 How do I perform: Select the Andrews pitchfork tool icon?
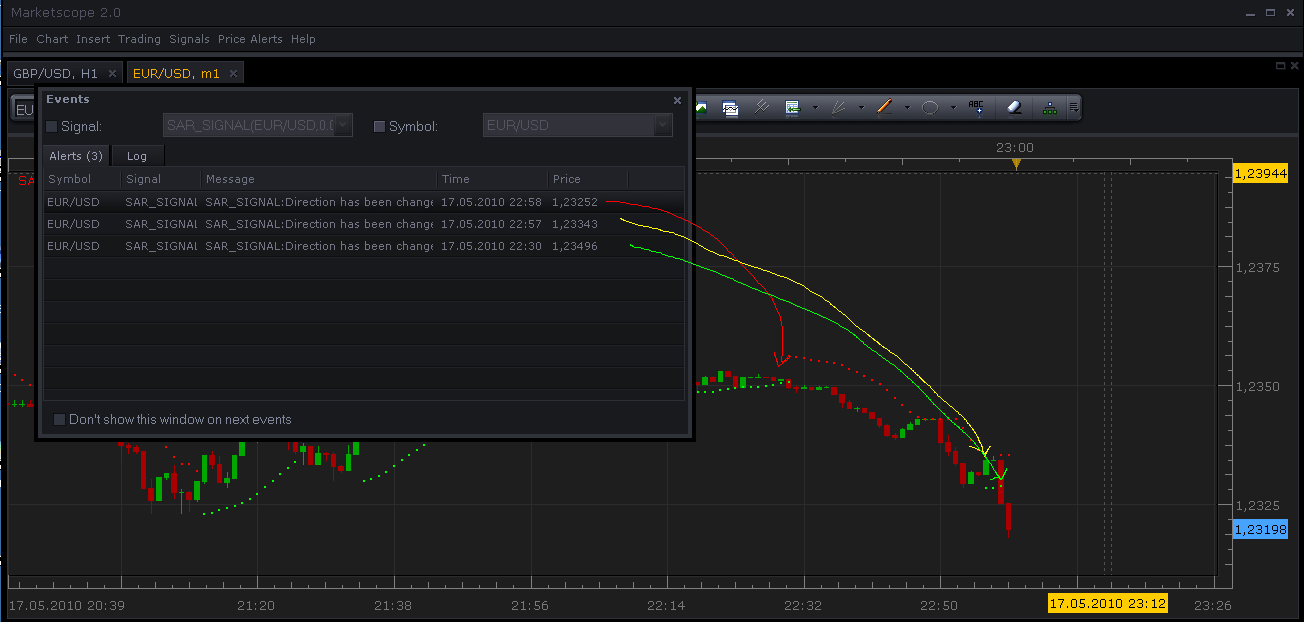[761, 107]
